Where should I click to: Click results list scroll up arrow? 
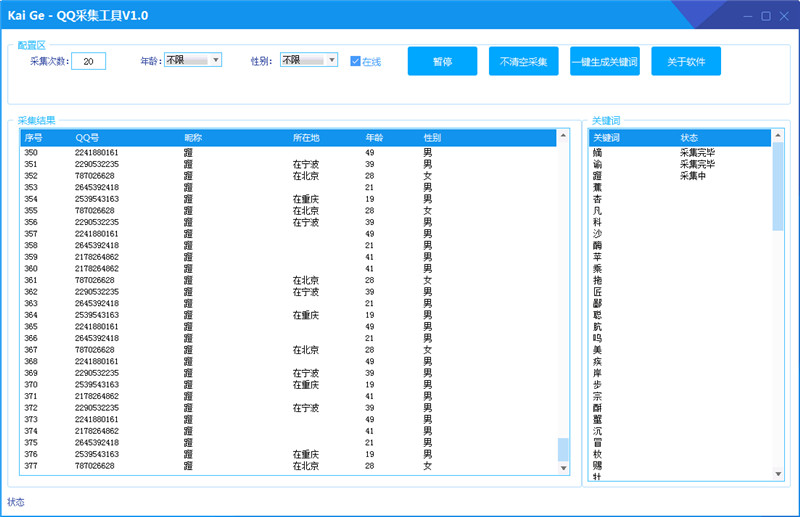click(x=563, y=135)
